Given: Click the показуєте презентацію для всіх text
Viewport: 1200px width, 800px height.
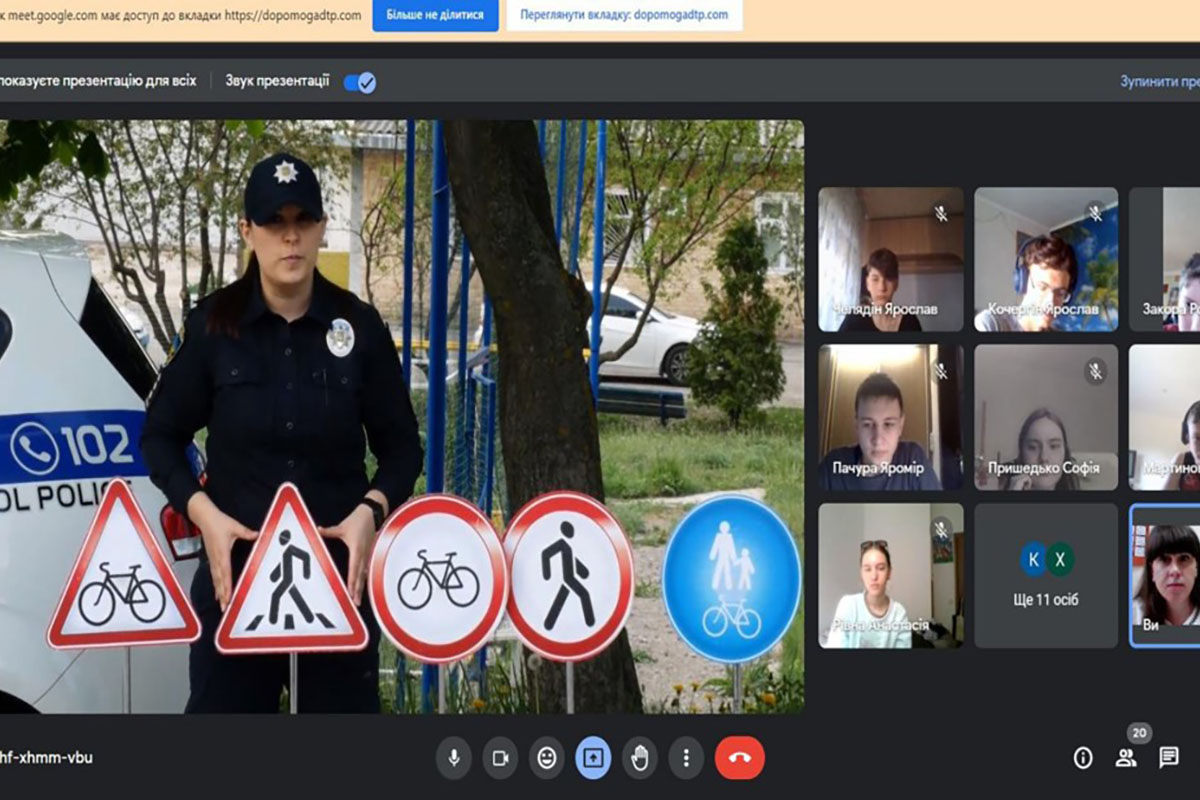Looking at the screenshot, I should pos(98,81).
